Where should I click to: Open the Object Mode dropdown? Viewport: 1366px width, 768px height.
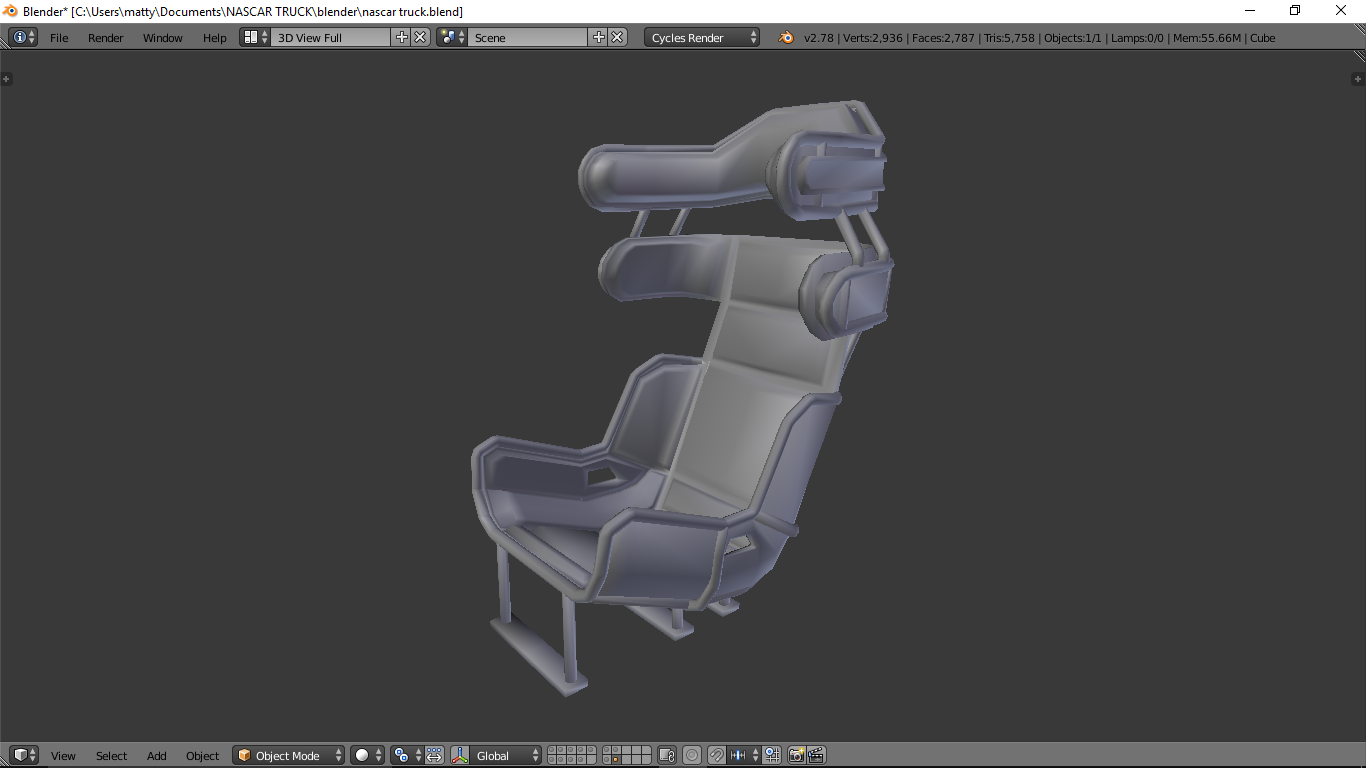click(289, 755)
